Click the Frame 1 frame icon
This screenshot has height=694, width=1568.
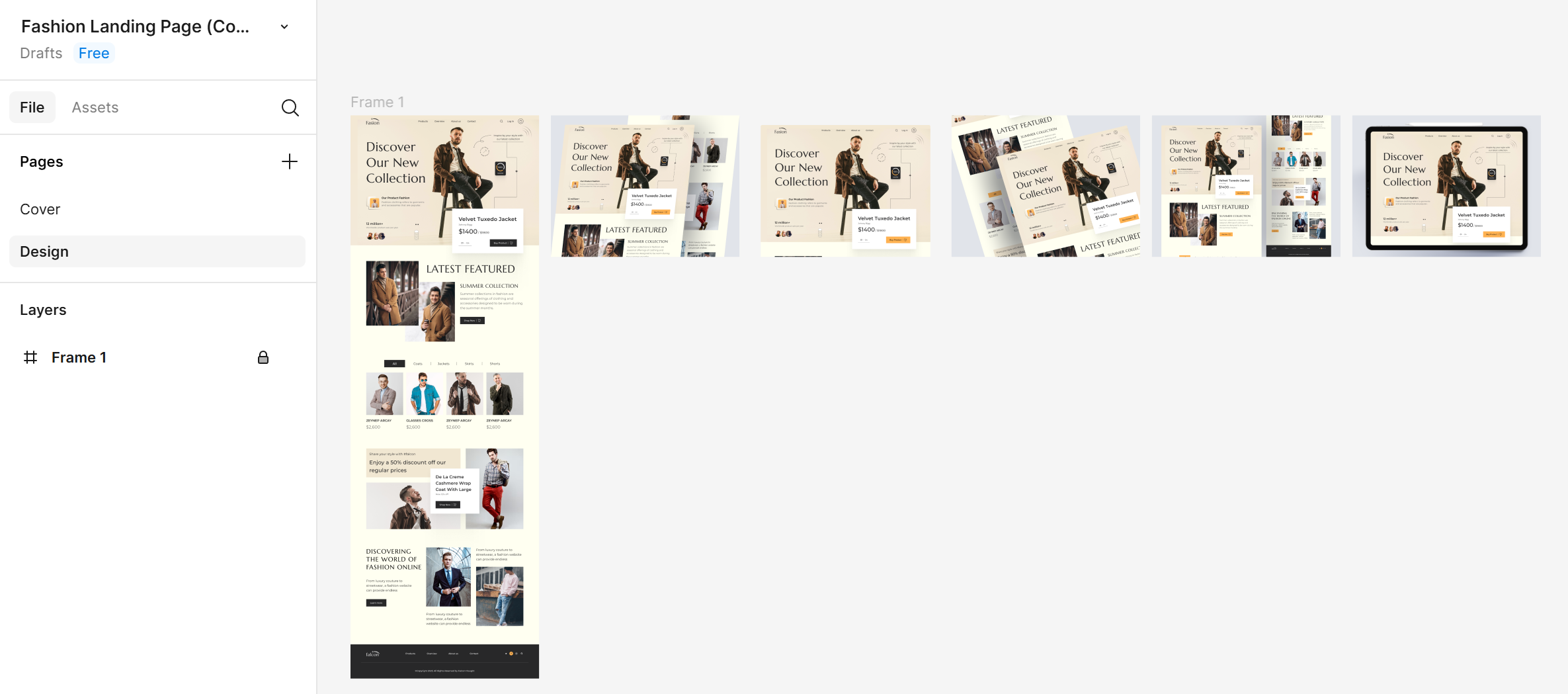tap(30, 358)
